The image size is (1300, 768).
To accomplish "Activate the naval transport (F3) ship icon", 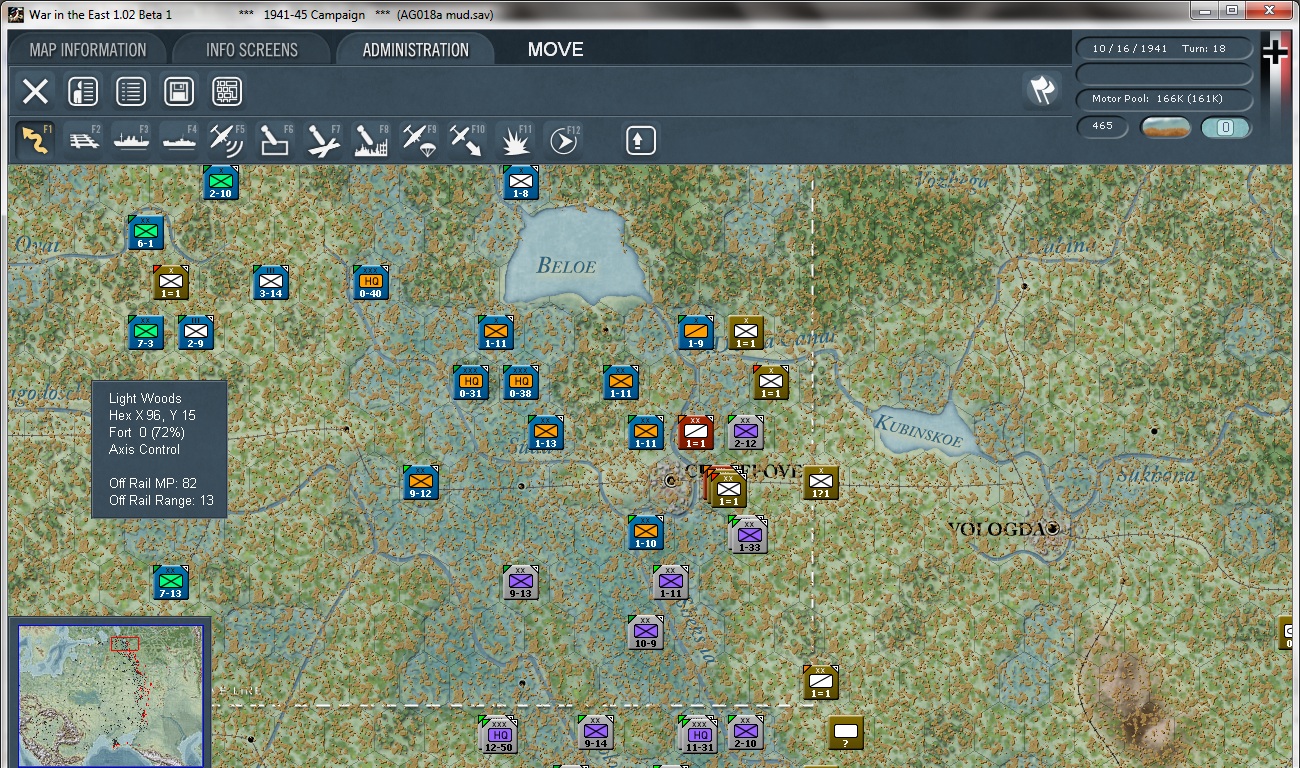I will pyautogui.click(x=132, y=140).
